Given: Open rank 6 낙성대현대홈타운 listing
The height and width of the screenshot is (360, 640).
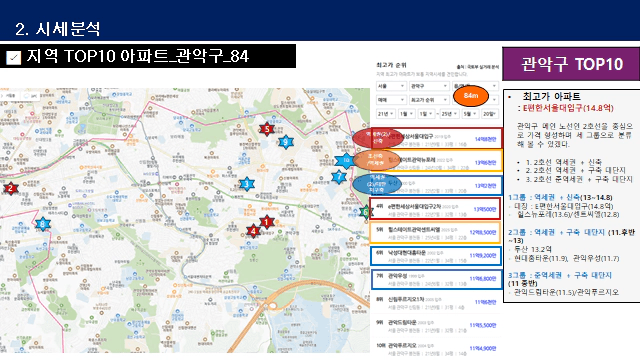Looking at the screenshot, I should pos(436,256).
